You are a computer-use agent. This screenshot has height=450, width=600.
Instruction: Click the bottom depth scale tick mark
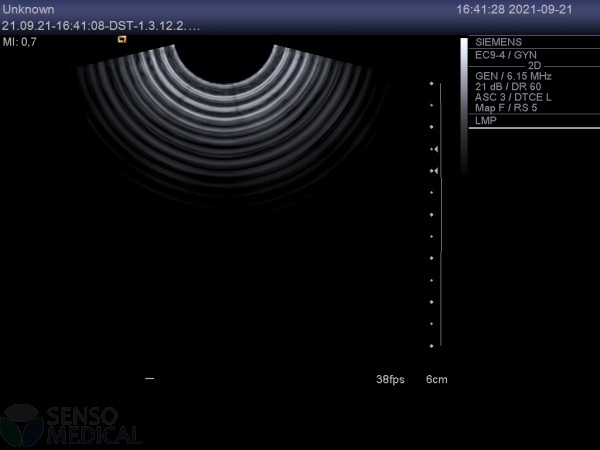pos(432,346)
